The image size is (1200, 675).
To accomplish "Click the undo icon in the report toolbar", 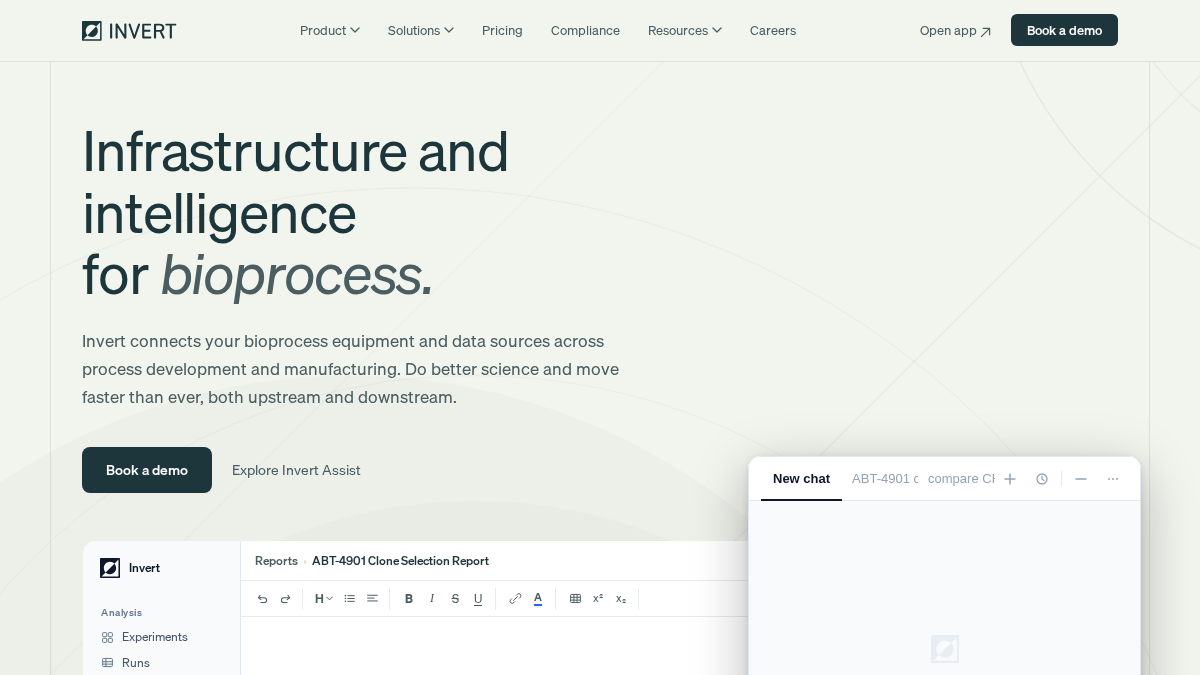I will (262, 599).
